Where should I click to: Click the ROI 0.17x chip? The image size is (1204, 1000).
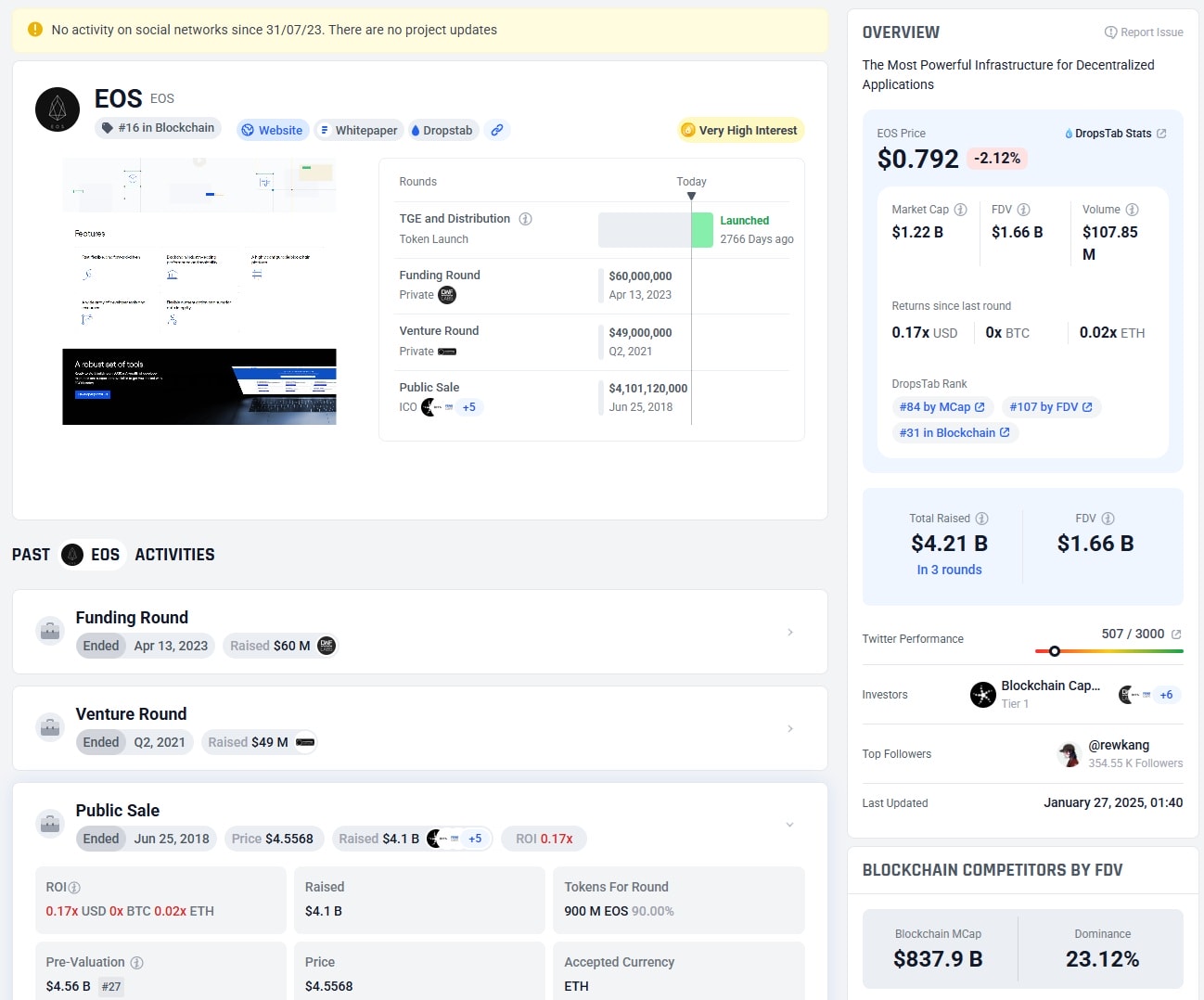tap(544, 839)
